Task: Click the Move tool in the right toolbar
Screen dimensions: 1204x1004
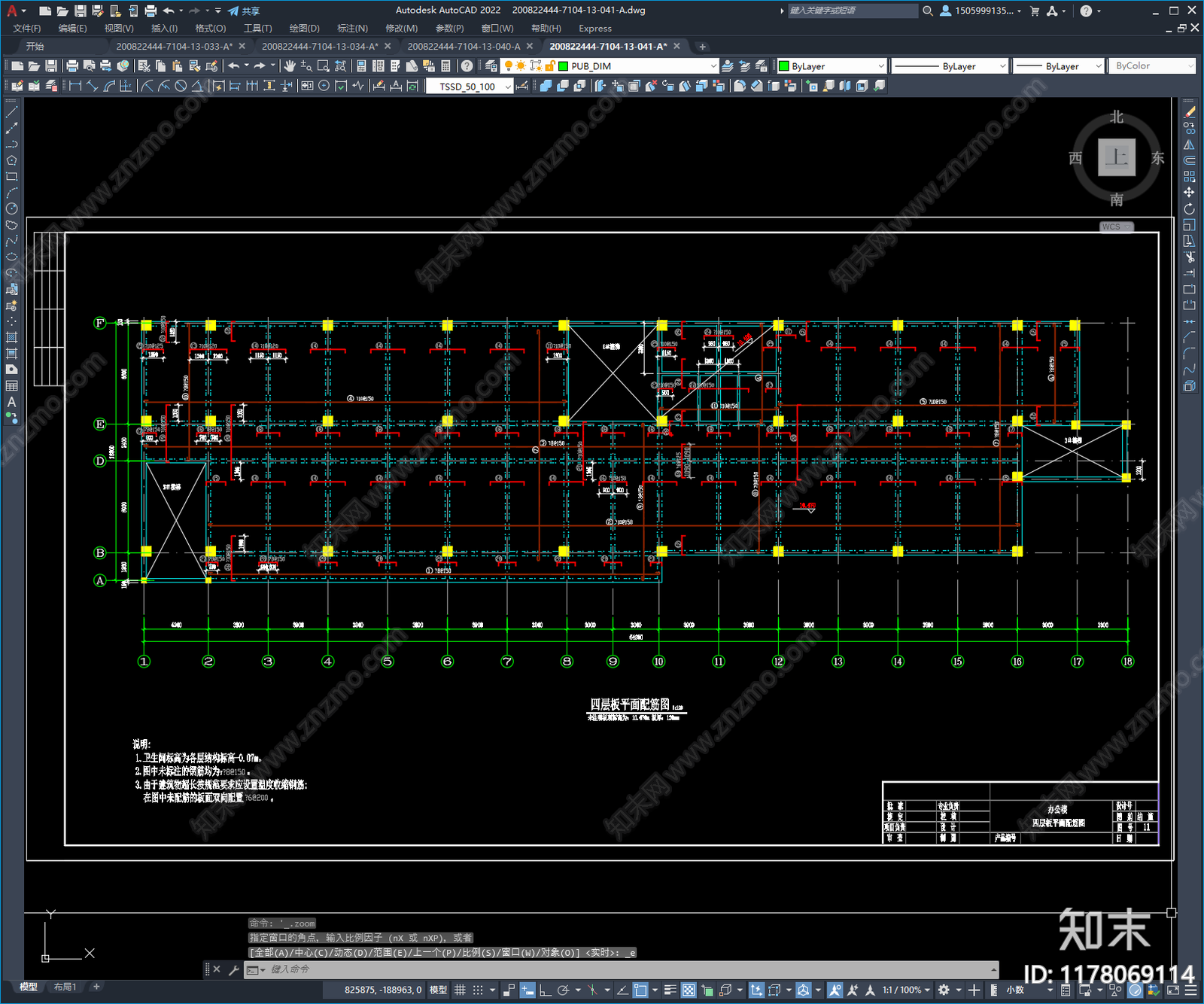Action: pyautogui.click(x=1189, y=193)
